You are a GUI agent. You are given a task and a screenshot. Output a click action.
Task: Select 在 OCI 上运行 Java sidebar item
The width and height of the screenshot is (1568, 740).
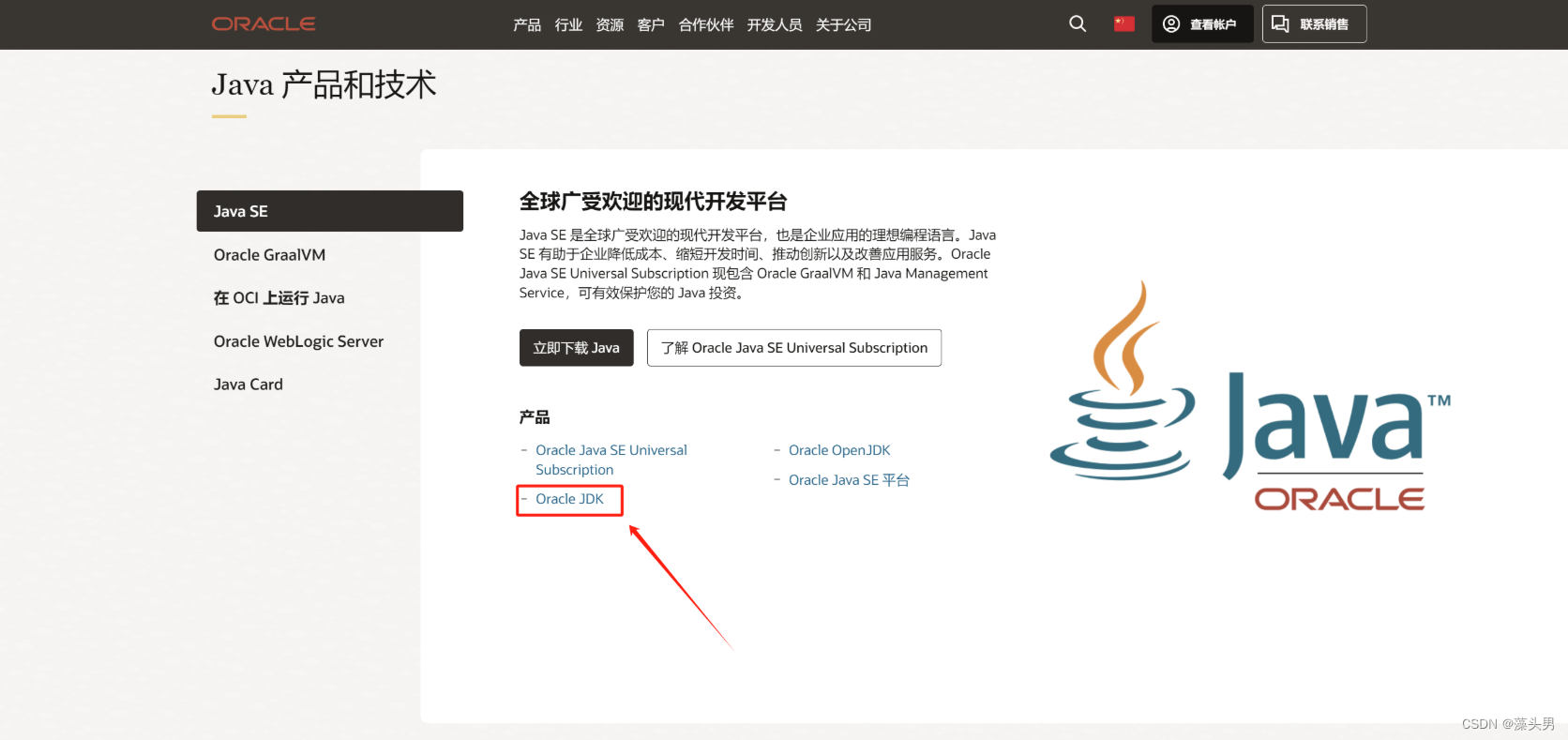click(x=279, y=298)
